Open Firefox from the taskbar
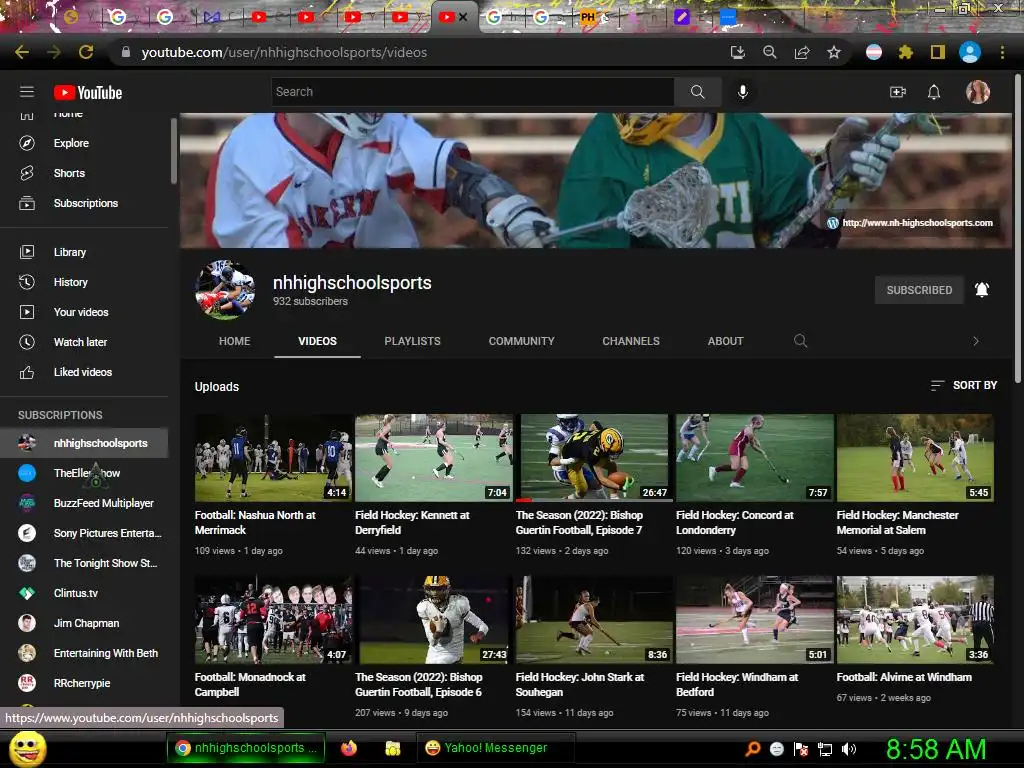Screen dimensions: 1024x768 pyautogui.click(x=349, y=748)
